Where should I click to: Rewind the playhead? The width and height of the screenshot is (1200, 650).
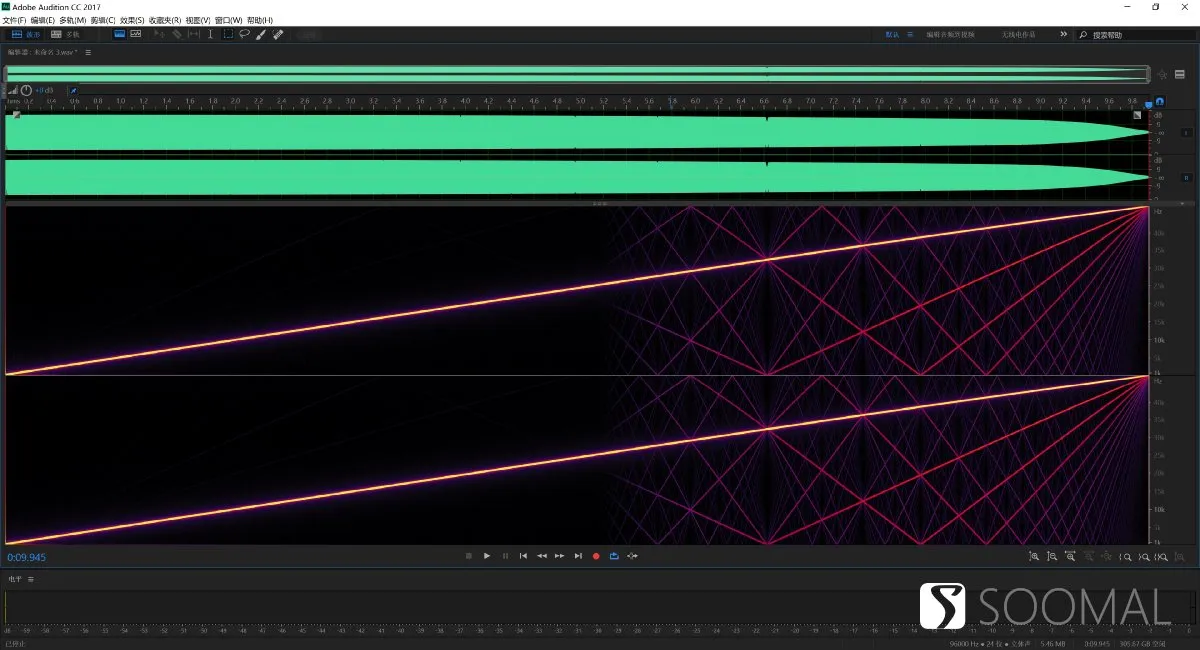point(541,555)
